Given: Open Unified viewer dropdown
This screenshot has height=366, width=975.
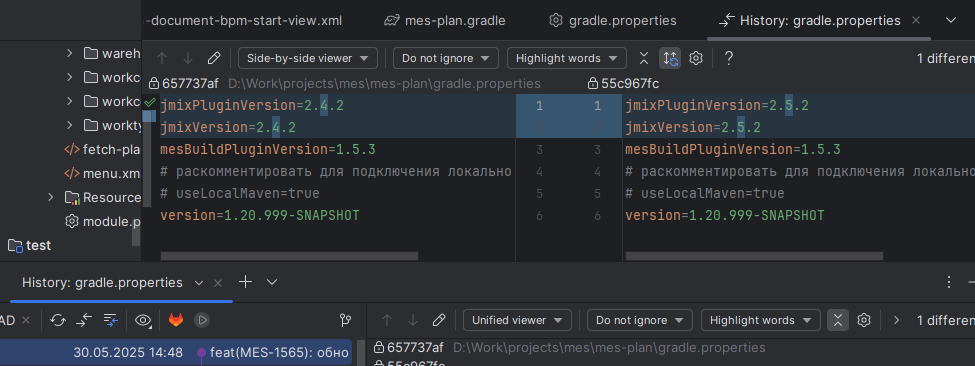Looking at the screenshot, I should [x=517, y=321].
